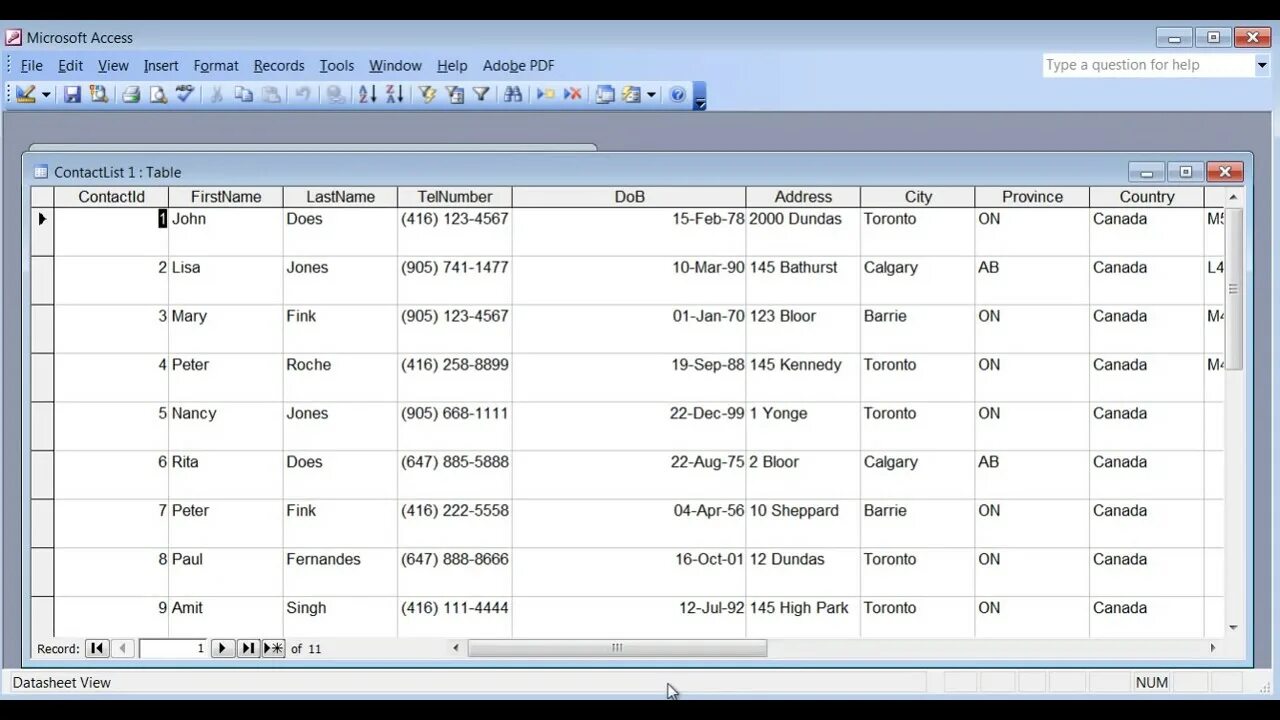Go to next record navigation button
The image size is (1280, 720).
222,648
